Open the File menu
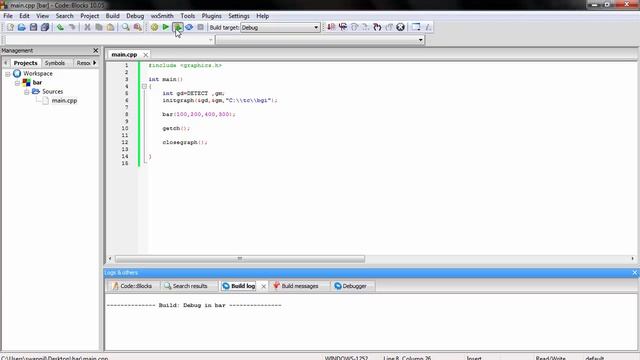 pos(8,16)
